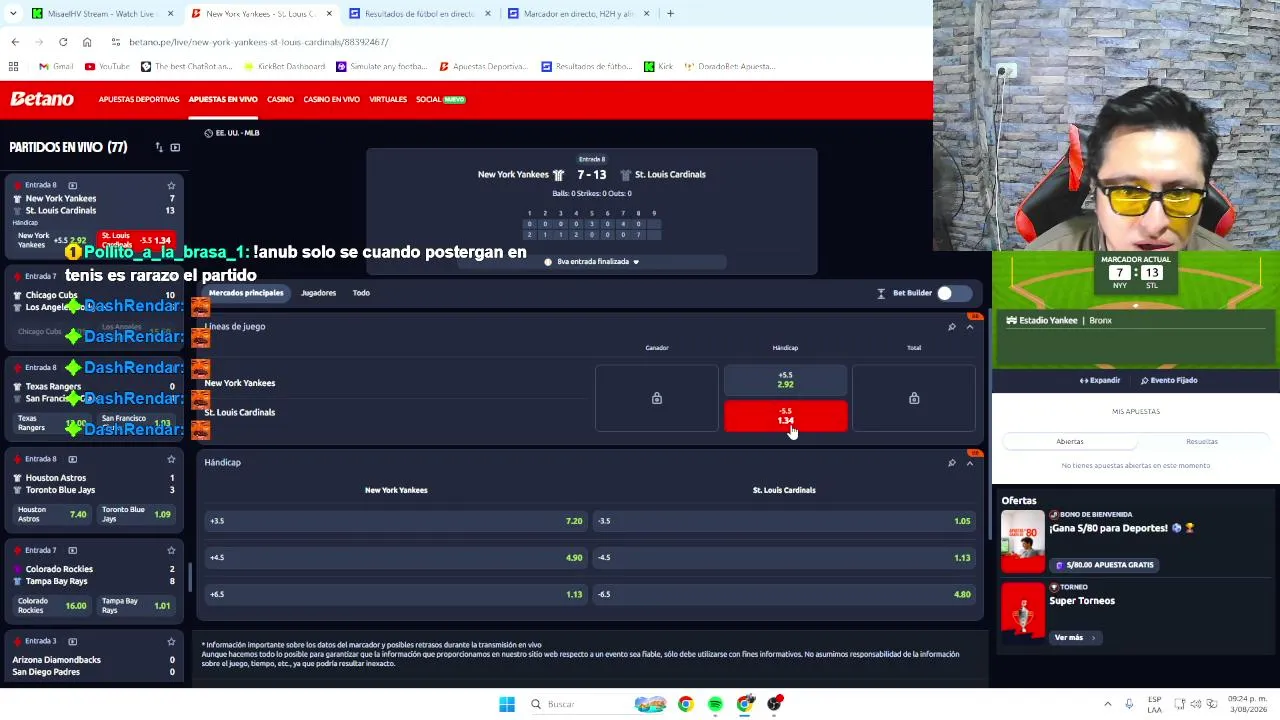Image resolution: width=1280 pixels, height=720 pixels.
Task: Show hidden system tray icons
Action: [x=1107, y=704]
